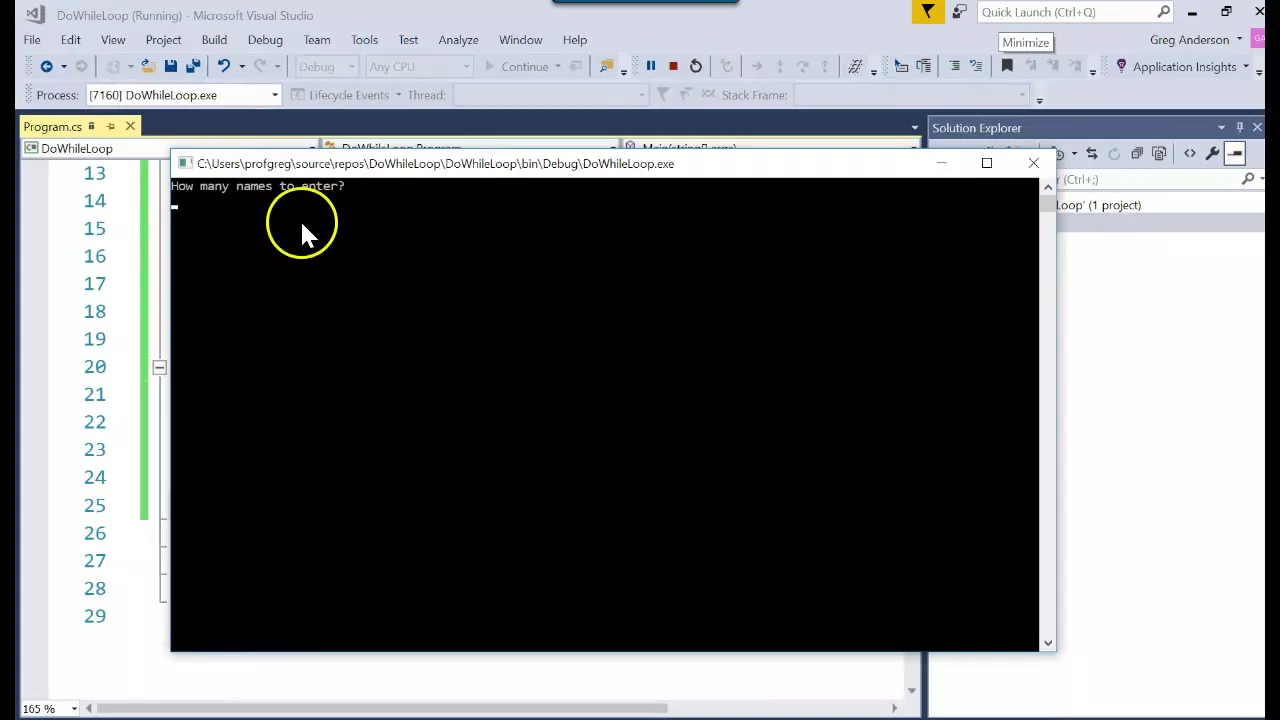Save the current file with Save icon

click(x=171, y=67)
